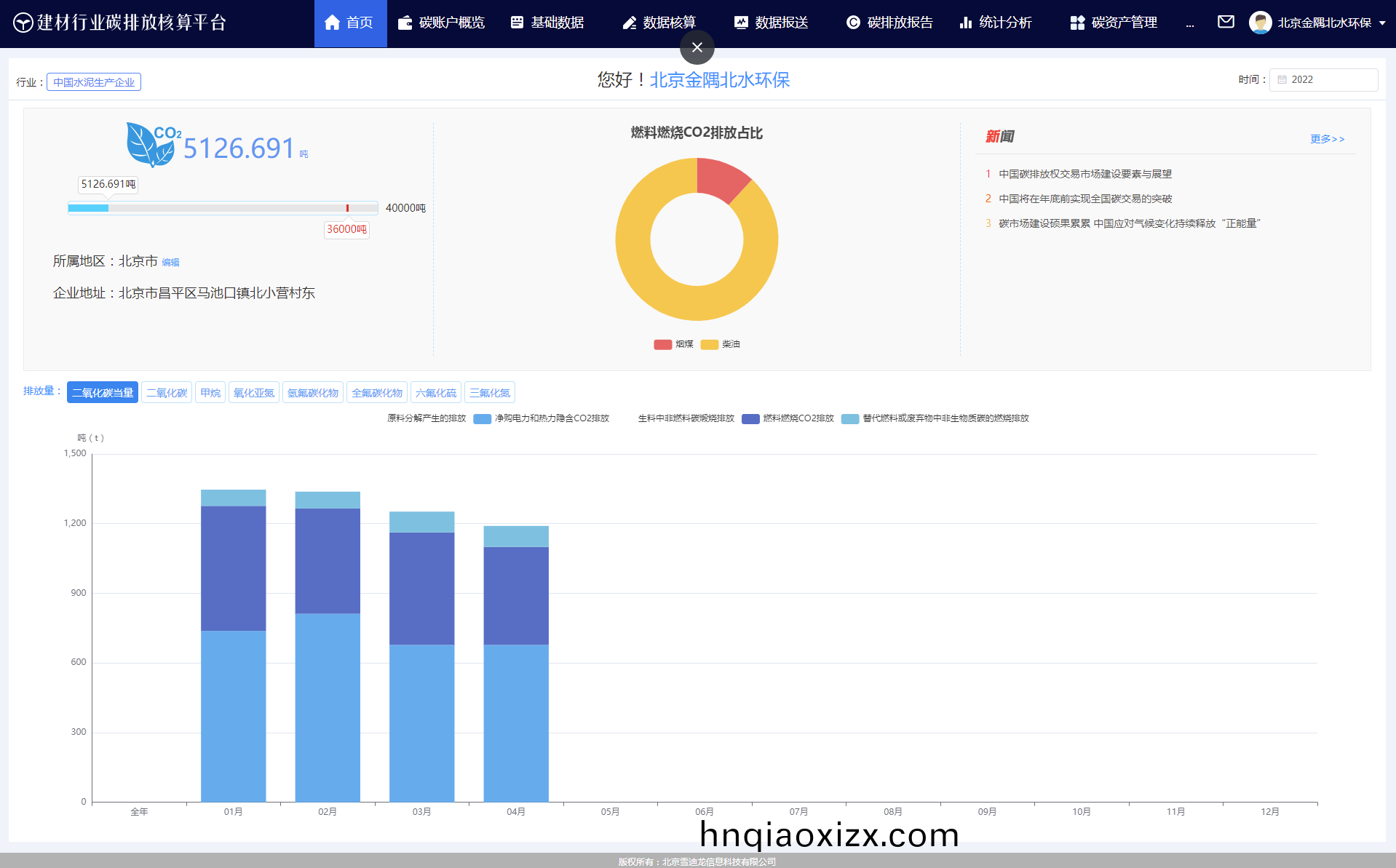Open 碳账户概览 wallet icon menu
The width and height of the screenshot is (1396, 868).
click(405, 23)
